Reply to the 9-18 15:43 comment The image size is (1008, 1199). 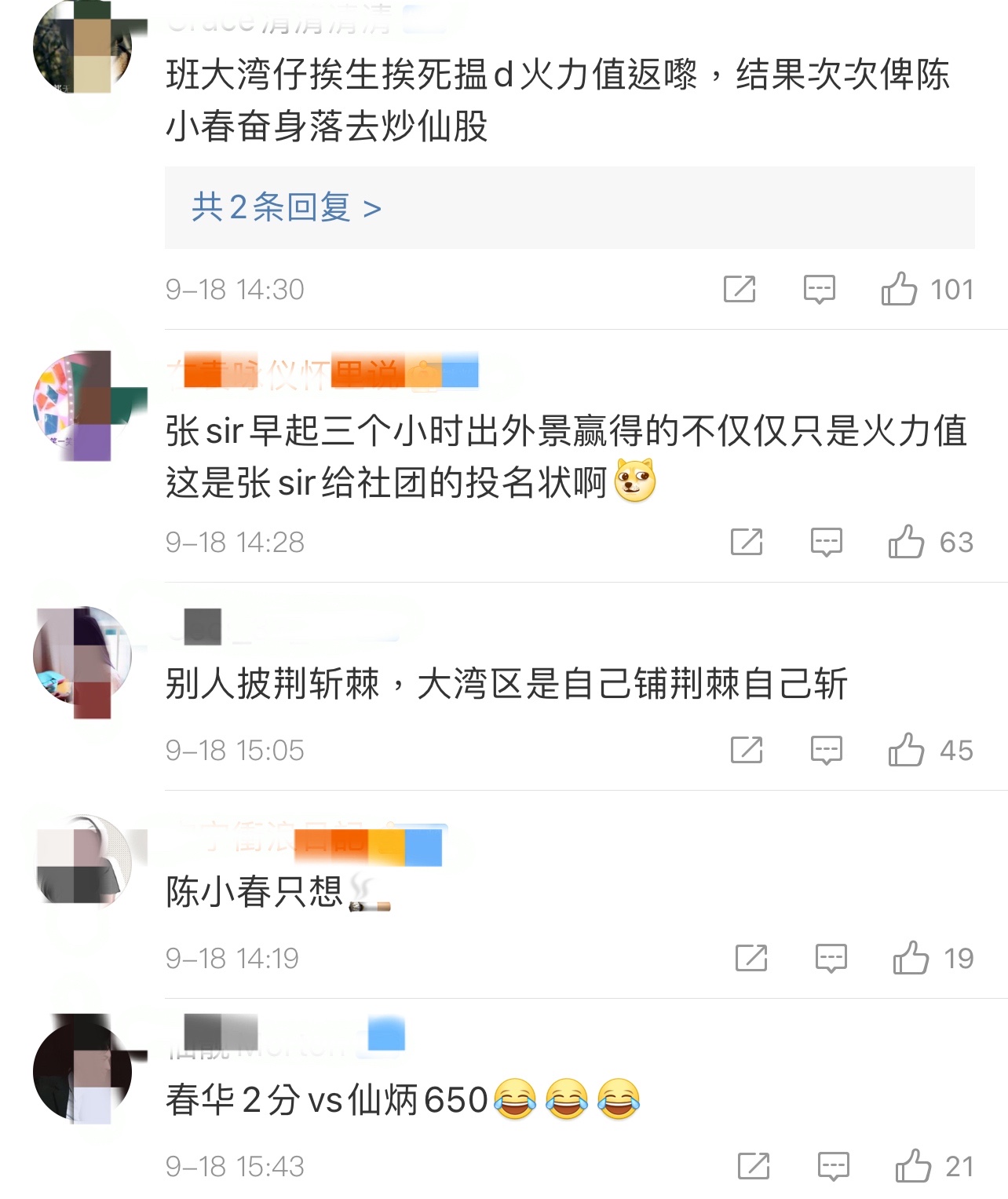834,1166
